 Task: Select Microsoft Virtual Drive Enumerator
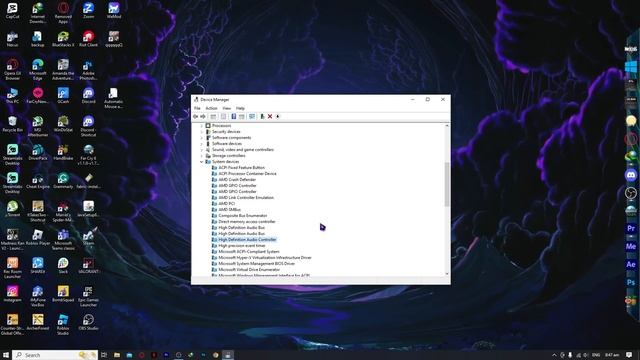tap(249, 270)
